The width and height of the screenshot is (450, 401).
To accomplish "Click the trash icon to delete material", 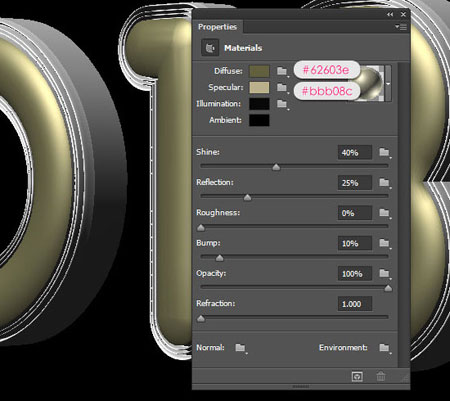I will coord(381,377).
